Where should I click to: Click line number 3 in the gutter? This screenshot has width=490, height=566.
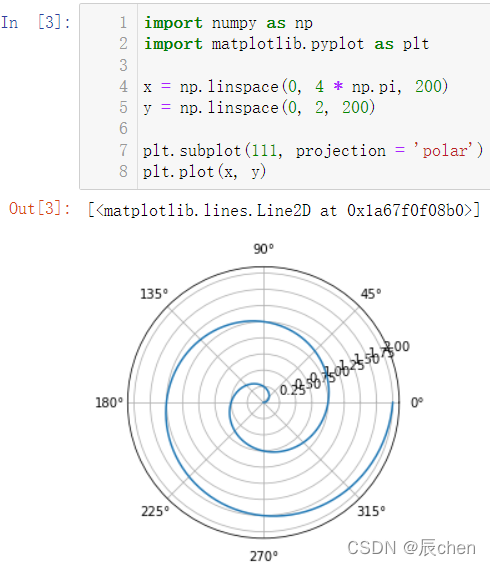point(123,65)
